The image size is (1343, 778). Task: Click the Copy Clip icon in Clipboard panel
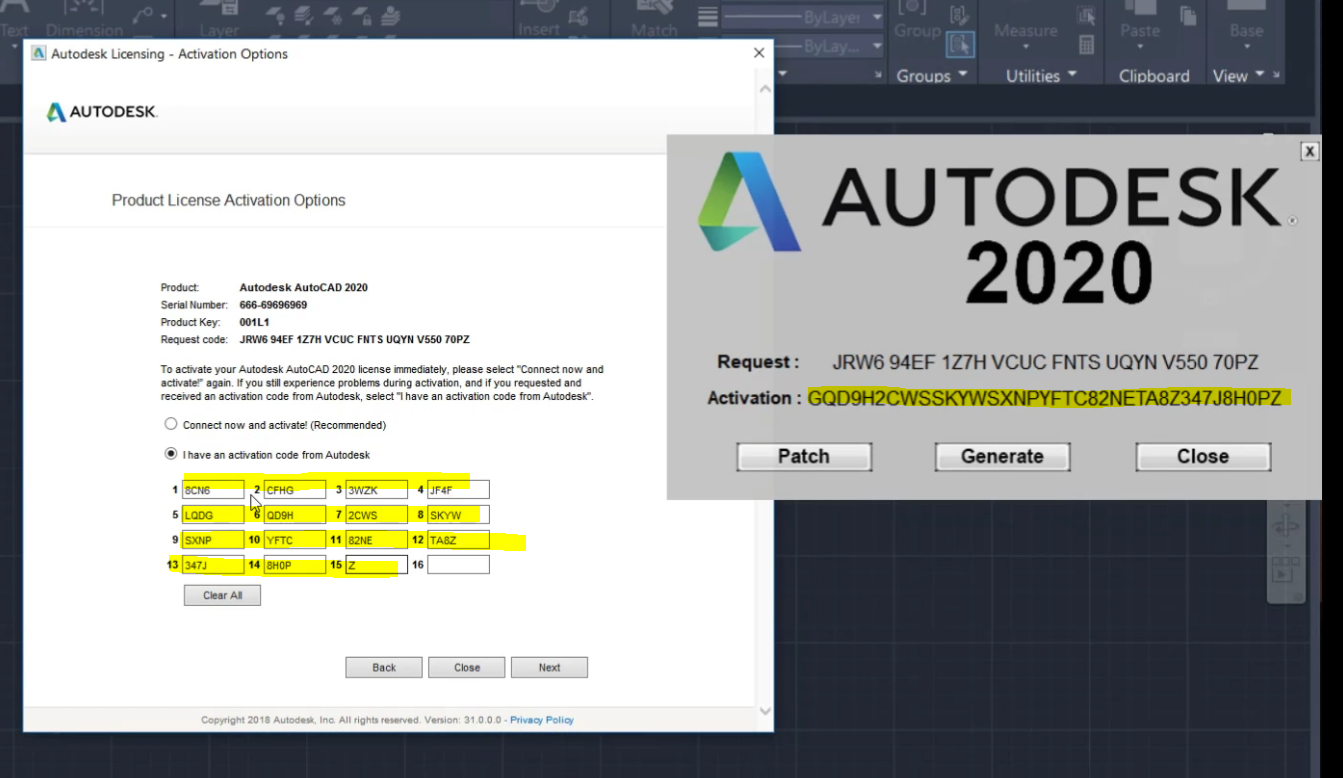(1188, 15)
